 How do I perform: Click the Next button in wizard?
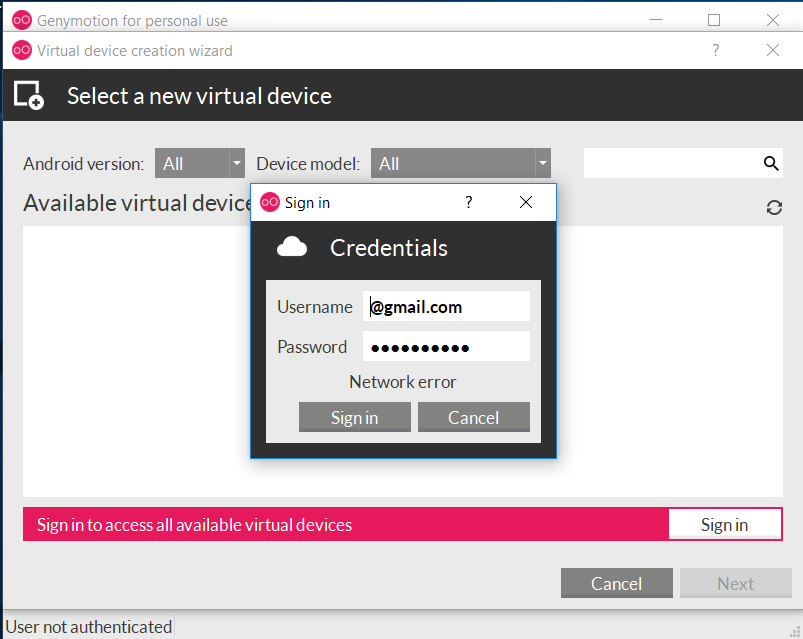(735, 583)
